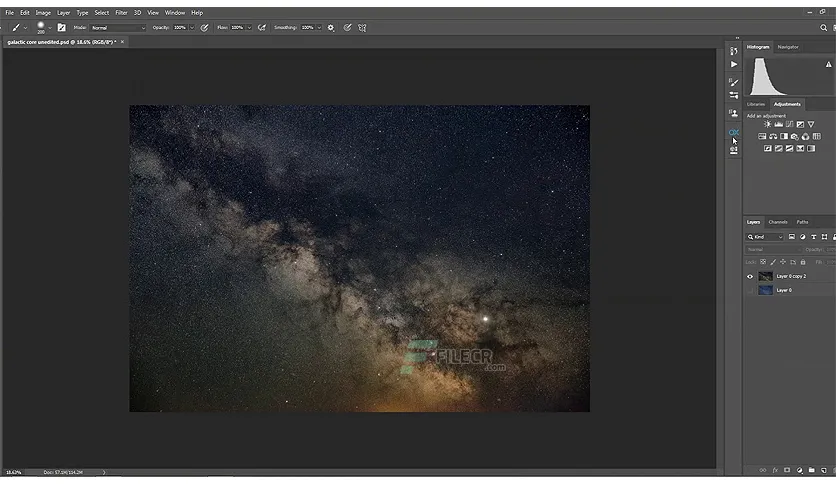The height and width of the screenshot is (484, 836).
Task: Show Layer 0 using its visibility box
Action: (750, 291)
